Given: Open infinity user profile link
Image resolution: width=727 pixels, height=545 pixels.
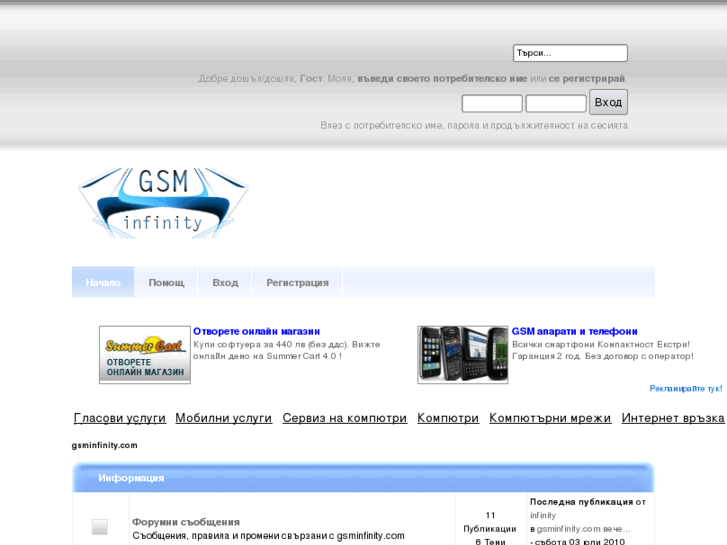Looking at the screenshot, I should tap(543, 515).
